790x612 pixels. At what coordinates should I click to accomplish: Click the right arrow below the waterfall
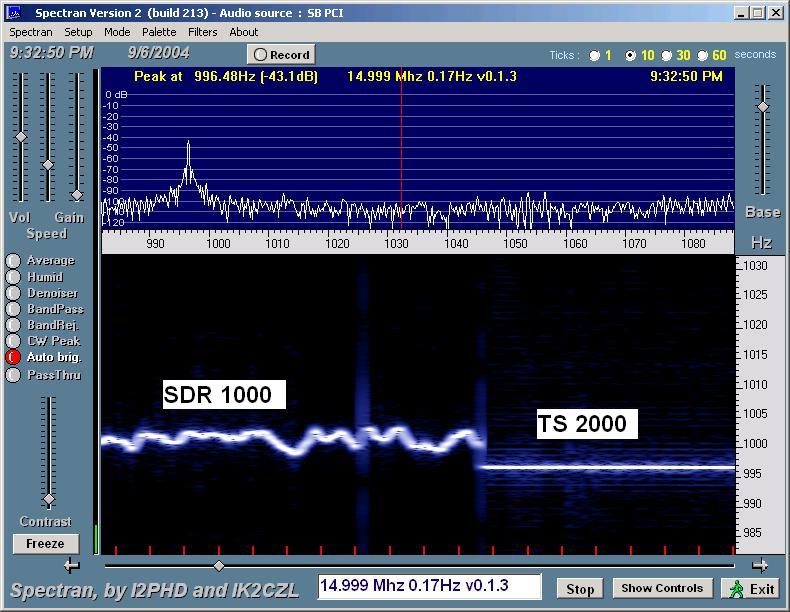tap(759, 565)
